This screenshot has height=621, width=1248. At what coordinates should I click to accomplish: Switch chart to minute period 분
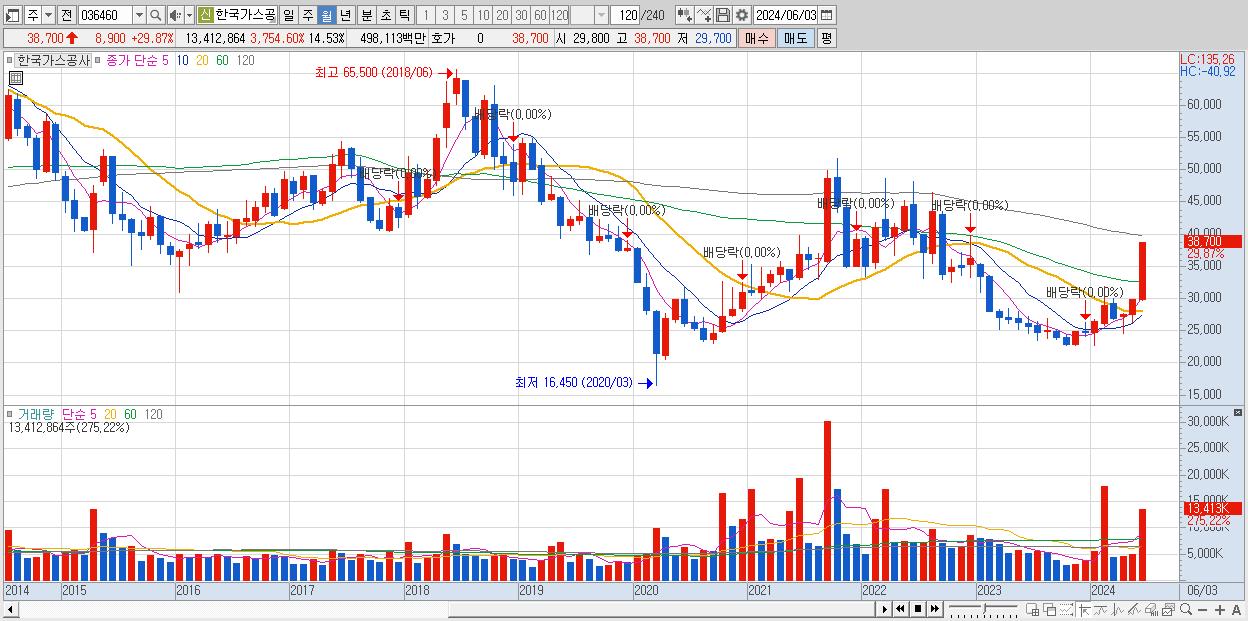pos(366,15)
